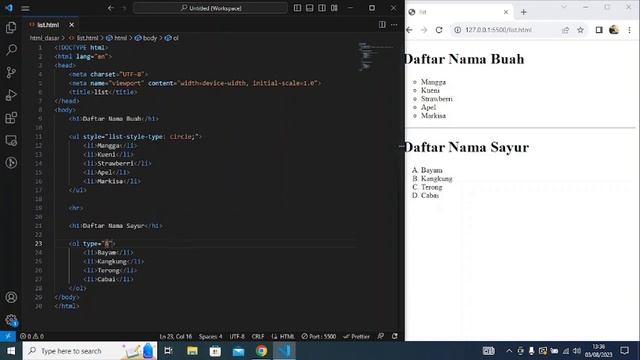
Task: Open the Windows Action Center notifications
Action: 624,351
